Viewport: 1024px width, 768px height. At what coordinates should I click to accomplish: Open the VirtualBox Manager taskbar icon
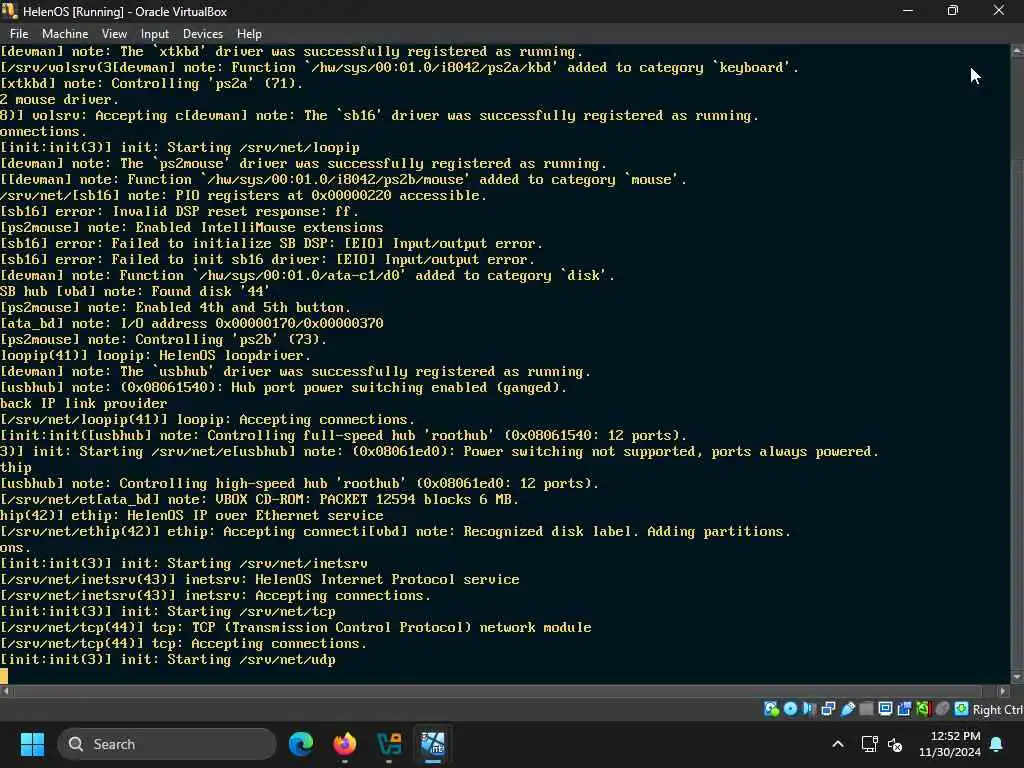pyautogui.click(x=389, y=744)
